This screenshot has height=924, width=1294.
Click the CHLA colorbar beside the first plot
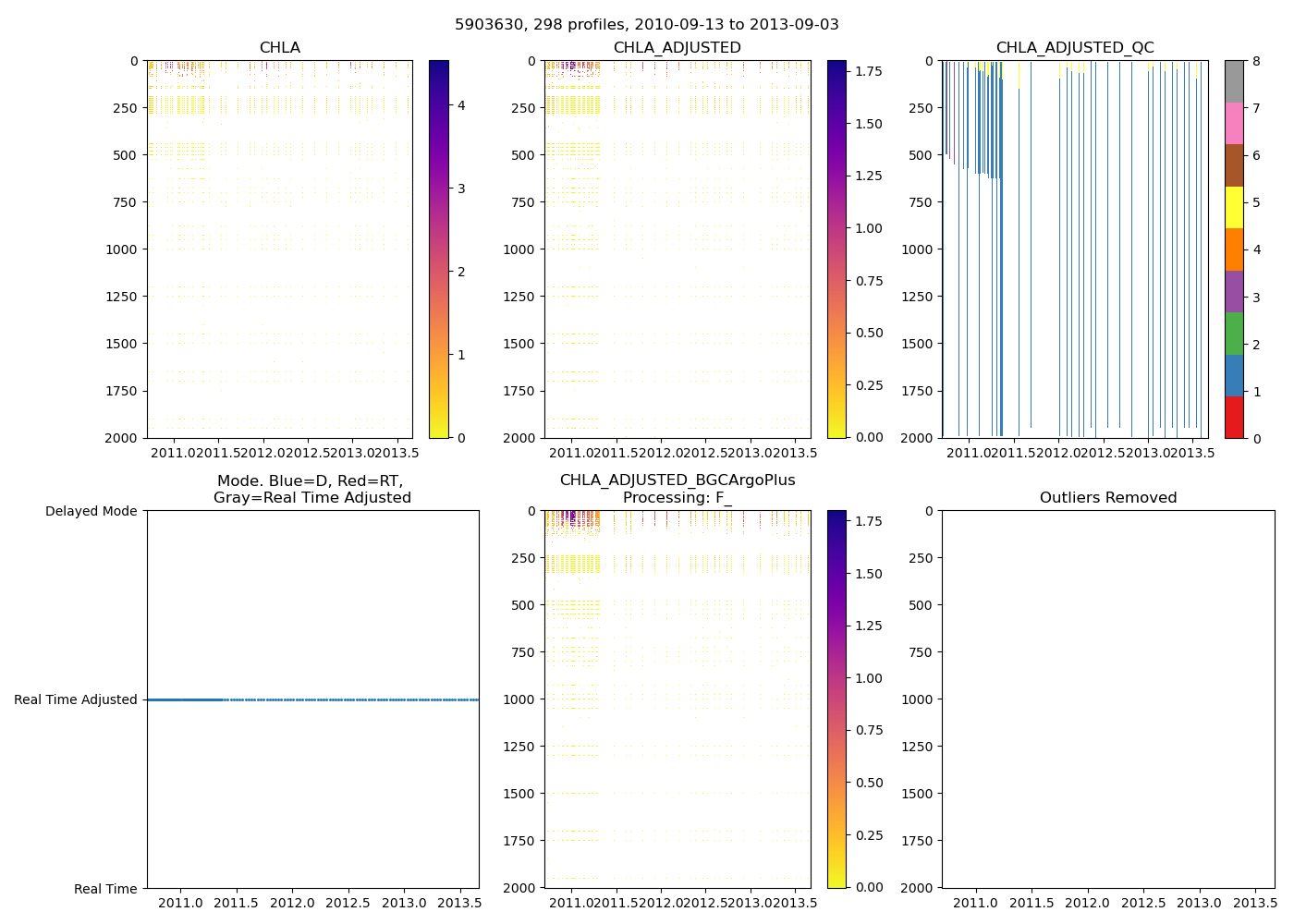click(438, 249)
